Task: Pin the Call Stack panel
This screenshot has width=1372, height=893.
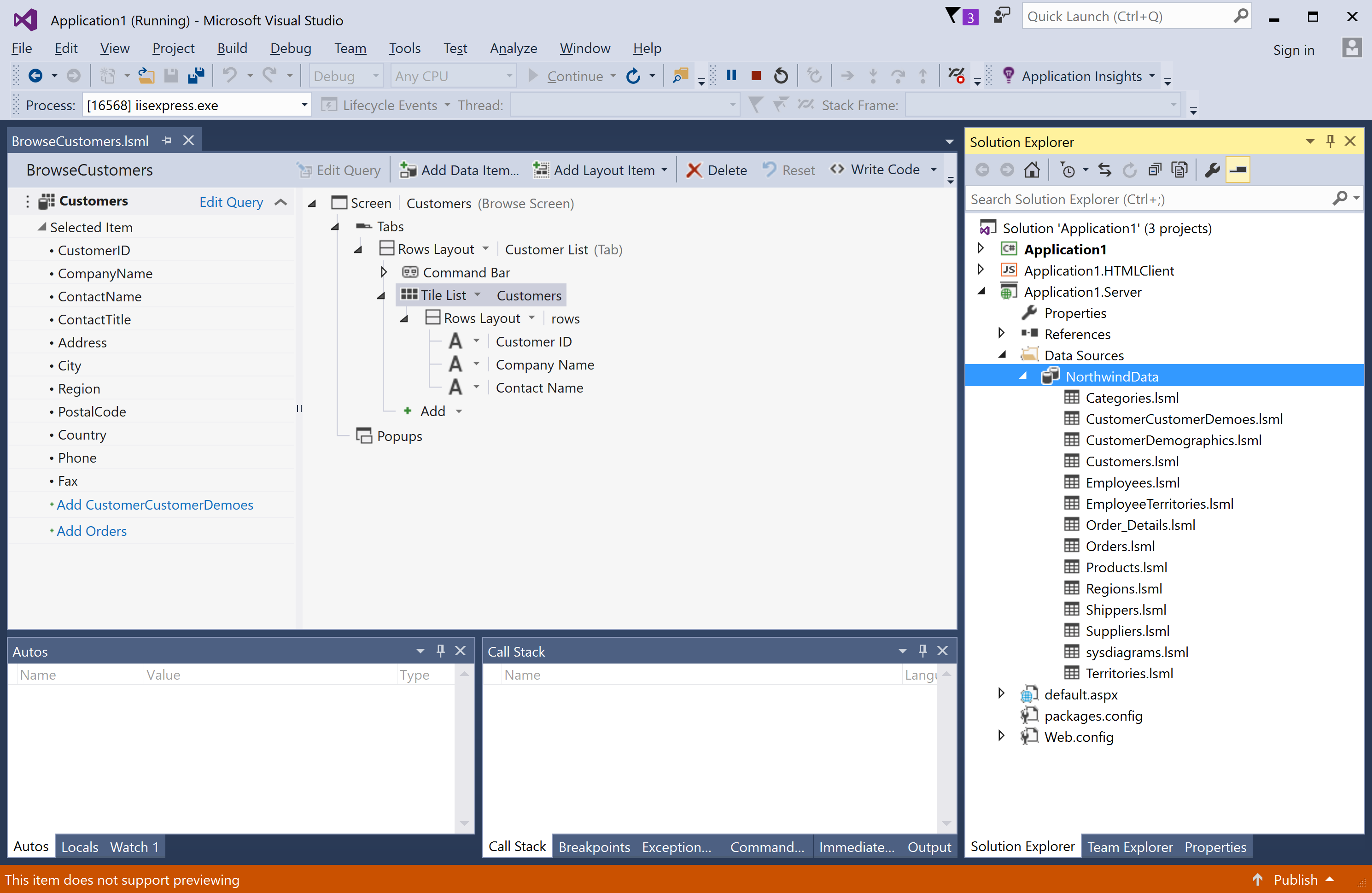Action: click(x=922, y=651)
